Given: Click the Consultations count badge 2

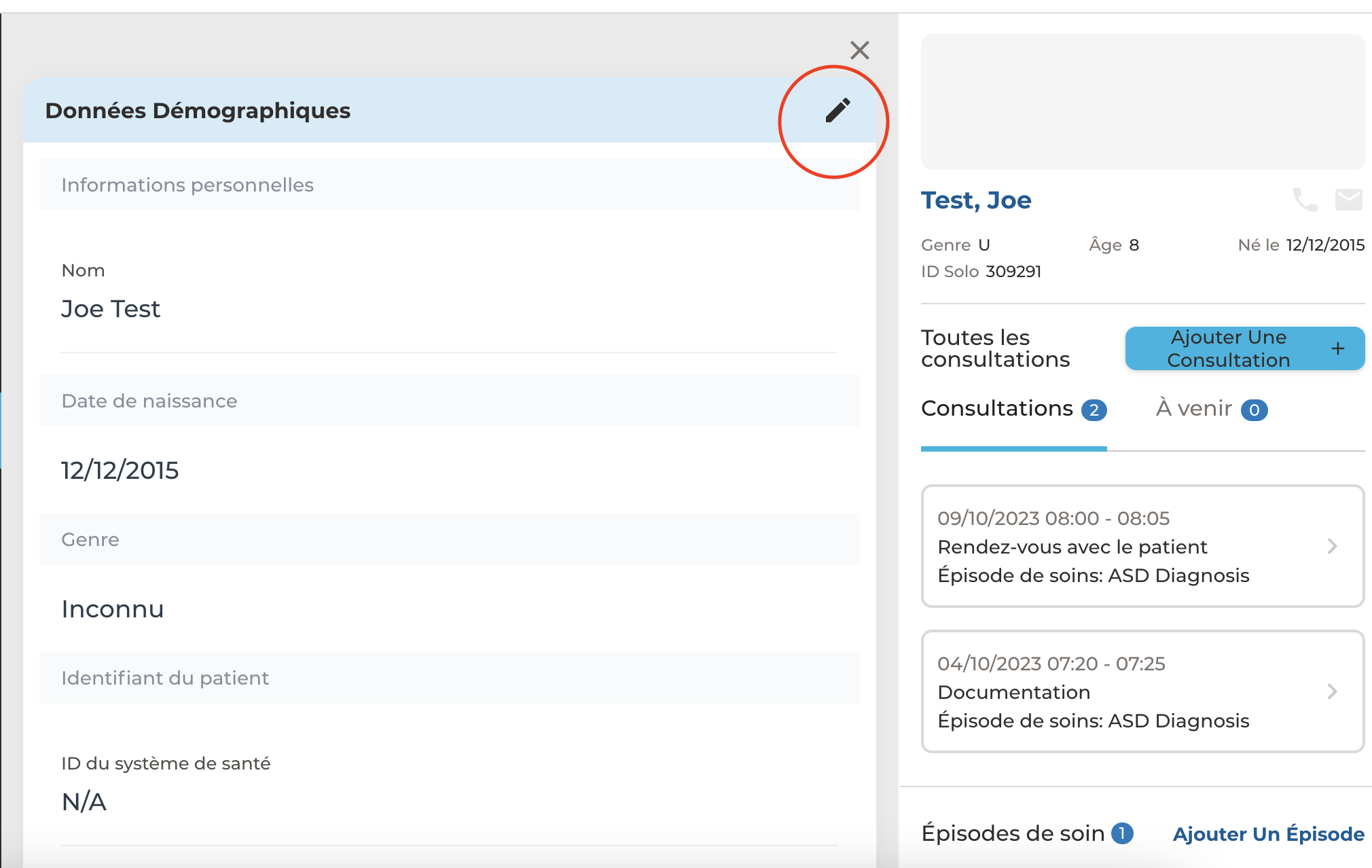Looking at the screenshot, I should pyautogui.click(x=1094, y=410).
